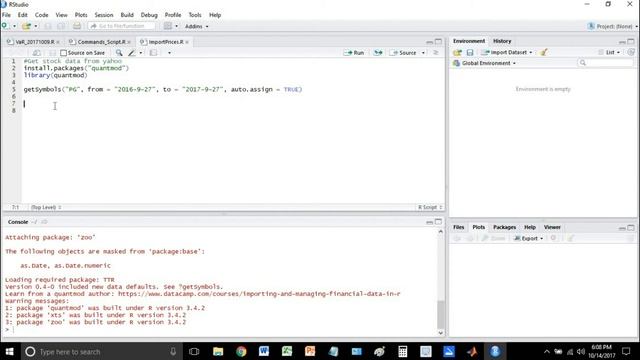The width and height of the screenshot is (640, 360).
Task: Focus the Go to file/function field
Action: pyautogui.click(x=121, y=26)
